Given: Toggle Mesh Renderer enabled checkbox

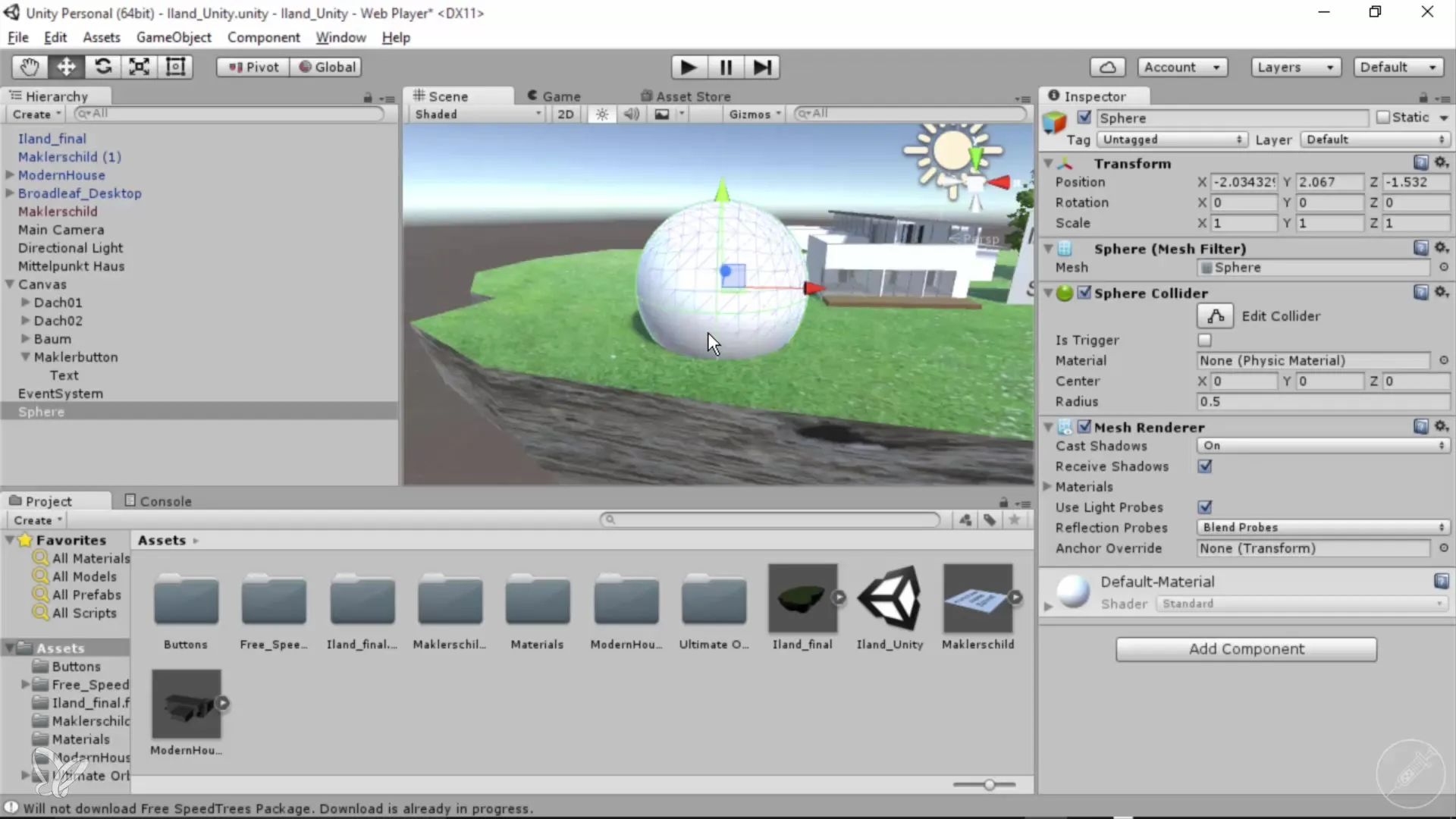Looking at the screenshot, I should [1084, 427].
